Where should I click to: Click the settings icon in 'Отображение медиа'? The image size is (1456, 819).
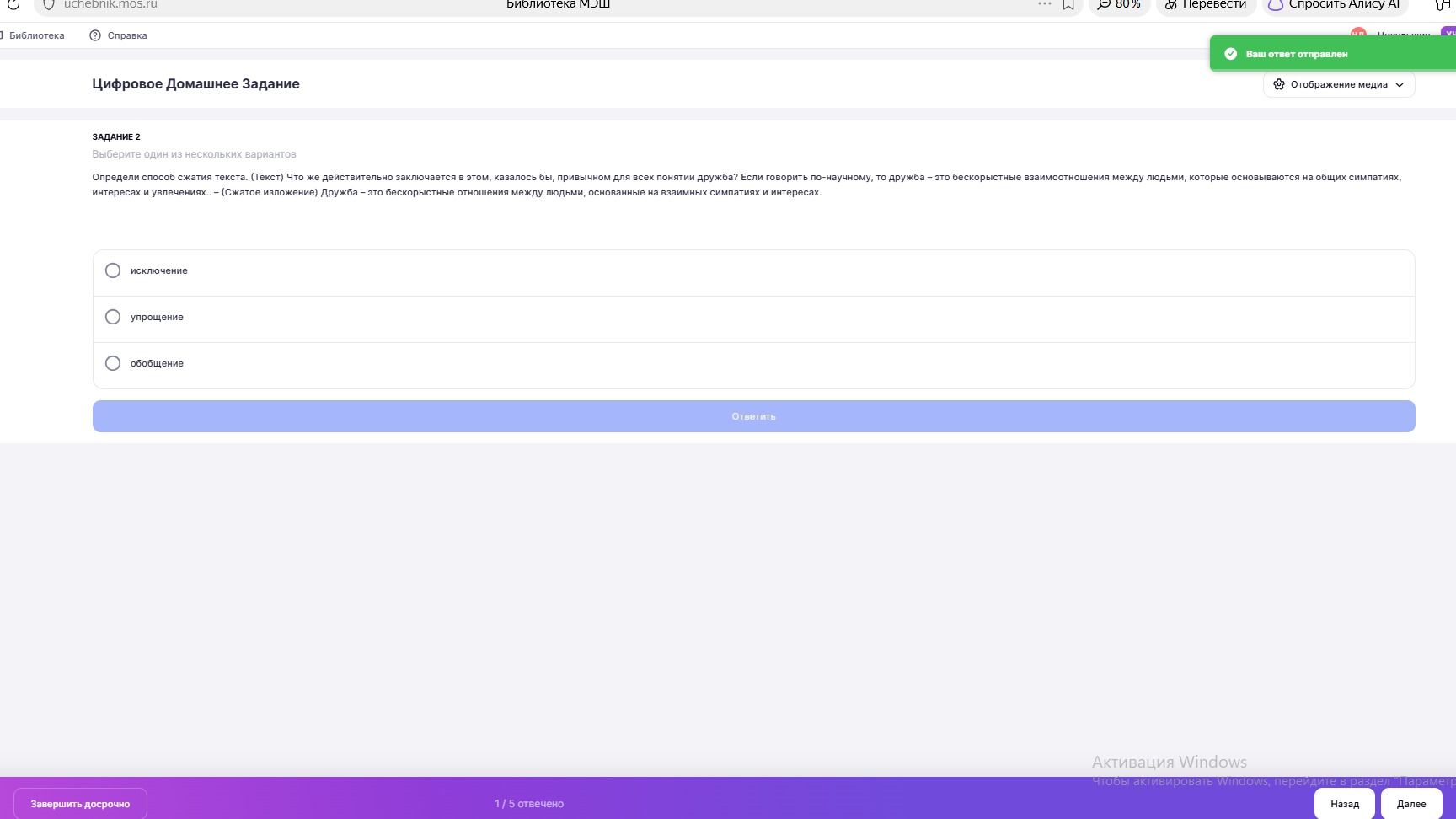point(1279,84)
